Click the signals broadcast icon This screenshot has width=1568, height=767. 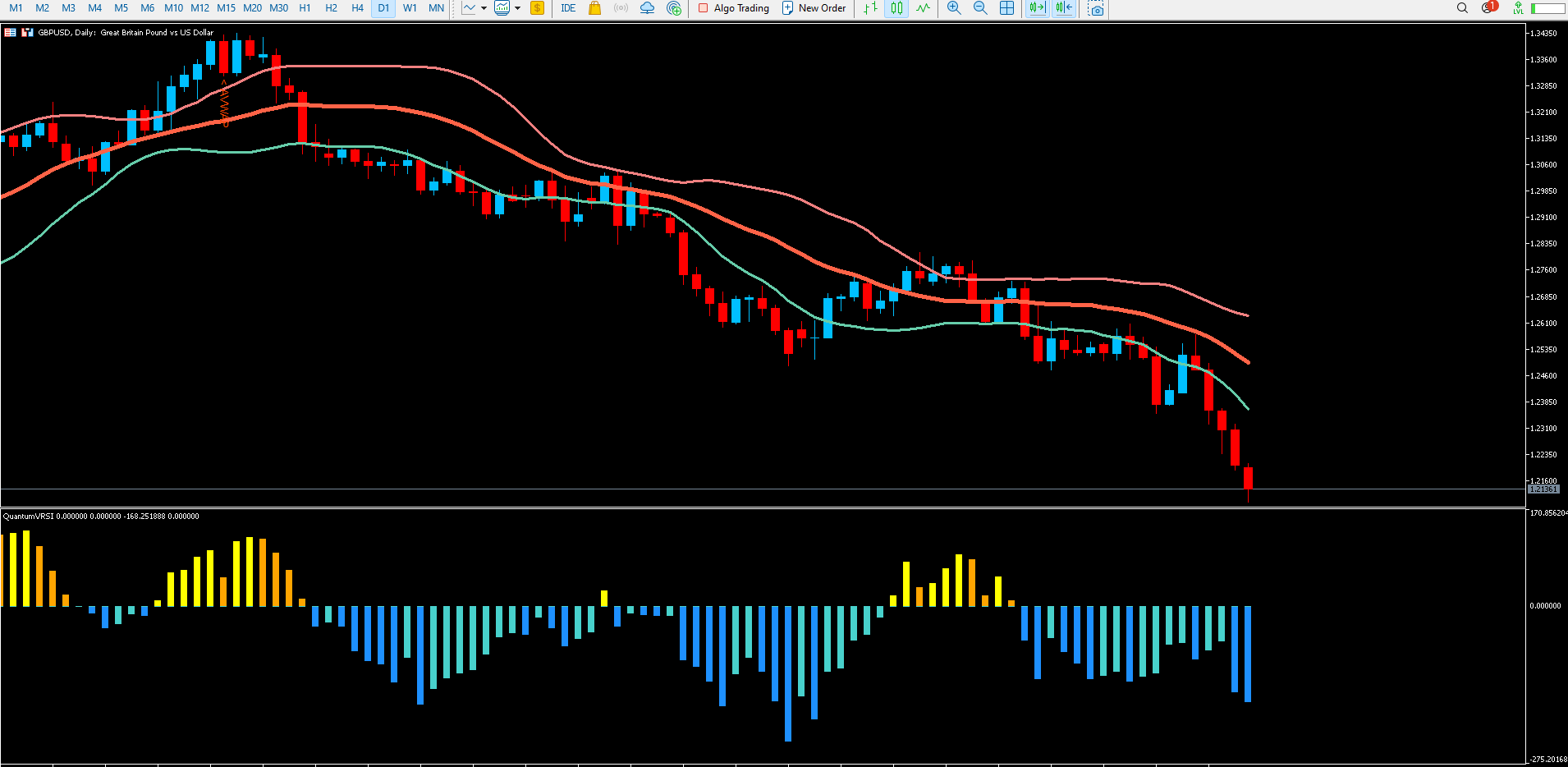pyautogui.click(x=621, y=8)
